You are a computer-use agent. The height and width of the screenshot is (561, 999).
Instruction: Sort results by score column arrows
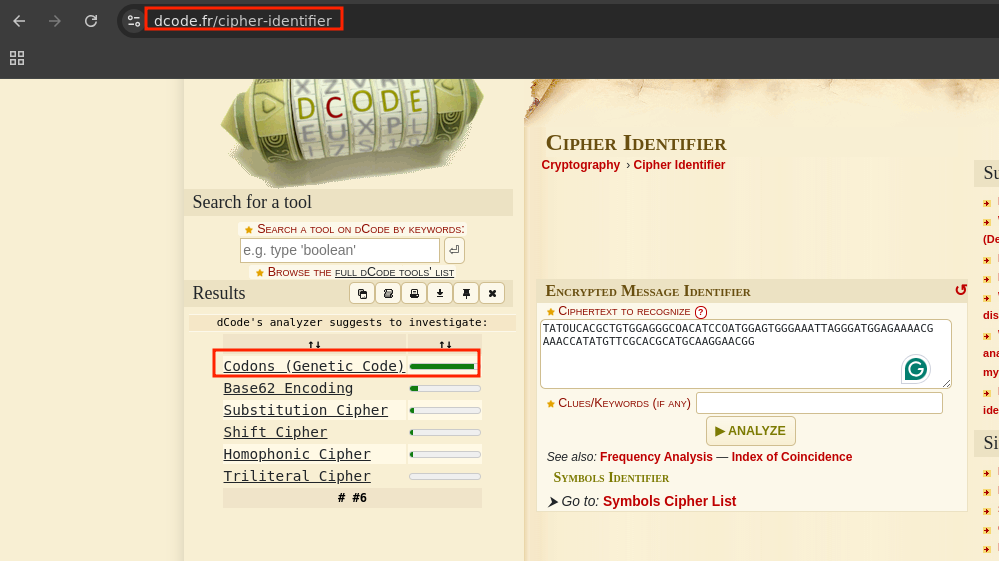[x=445, y=344]
